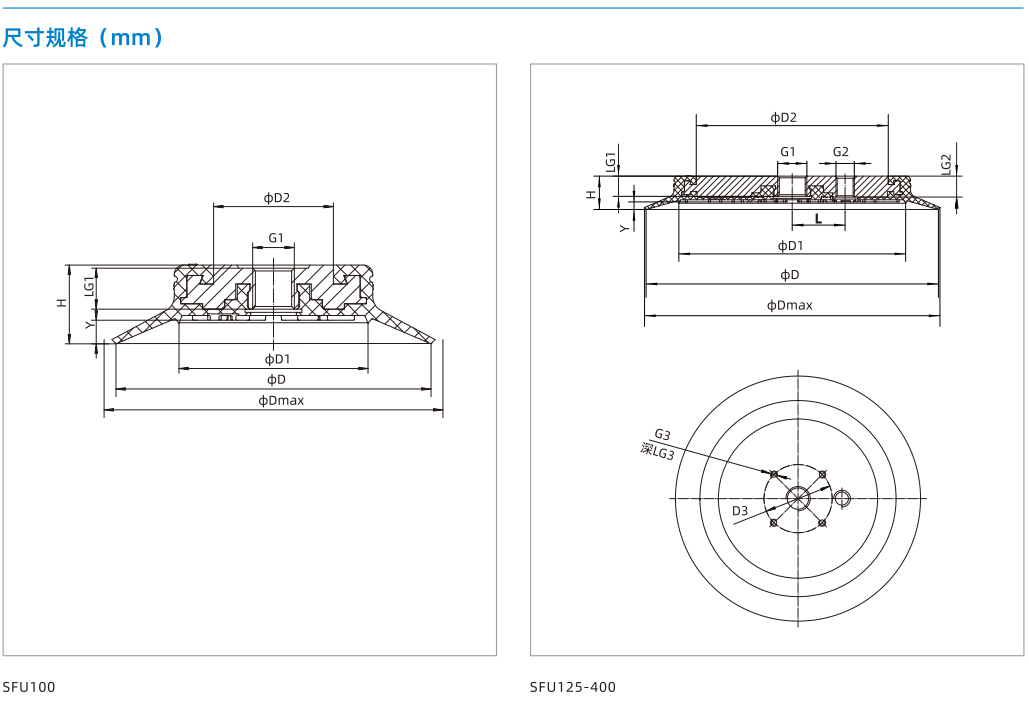Screen dimensions: 1029x702
Task: Click the bold L dimension label
Action: 818,218
